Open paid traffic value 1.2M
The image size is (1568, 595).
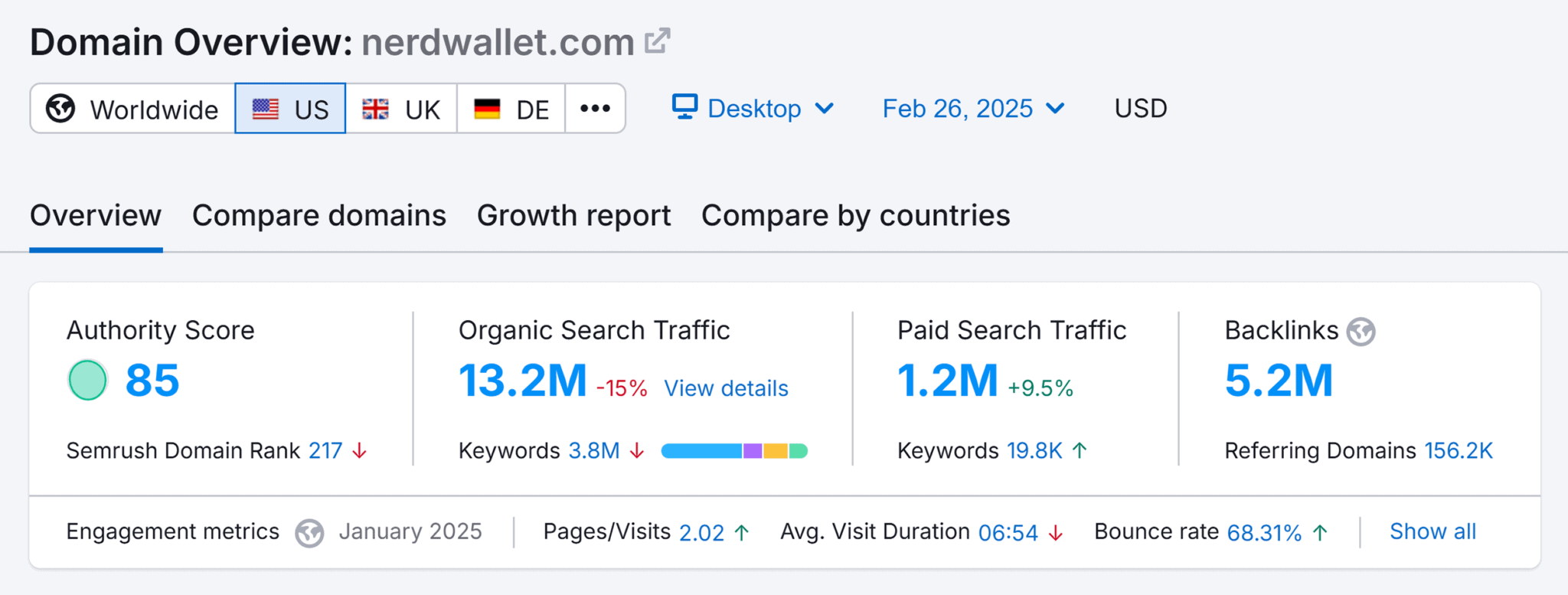pyautogui.click(x=948, y=381)
